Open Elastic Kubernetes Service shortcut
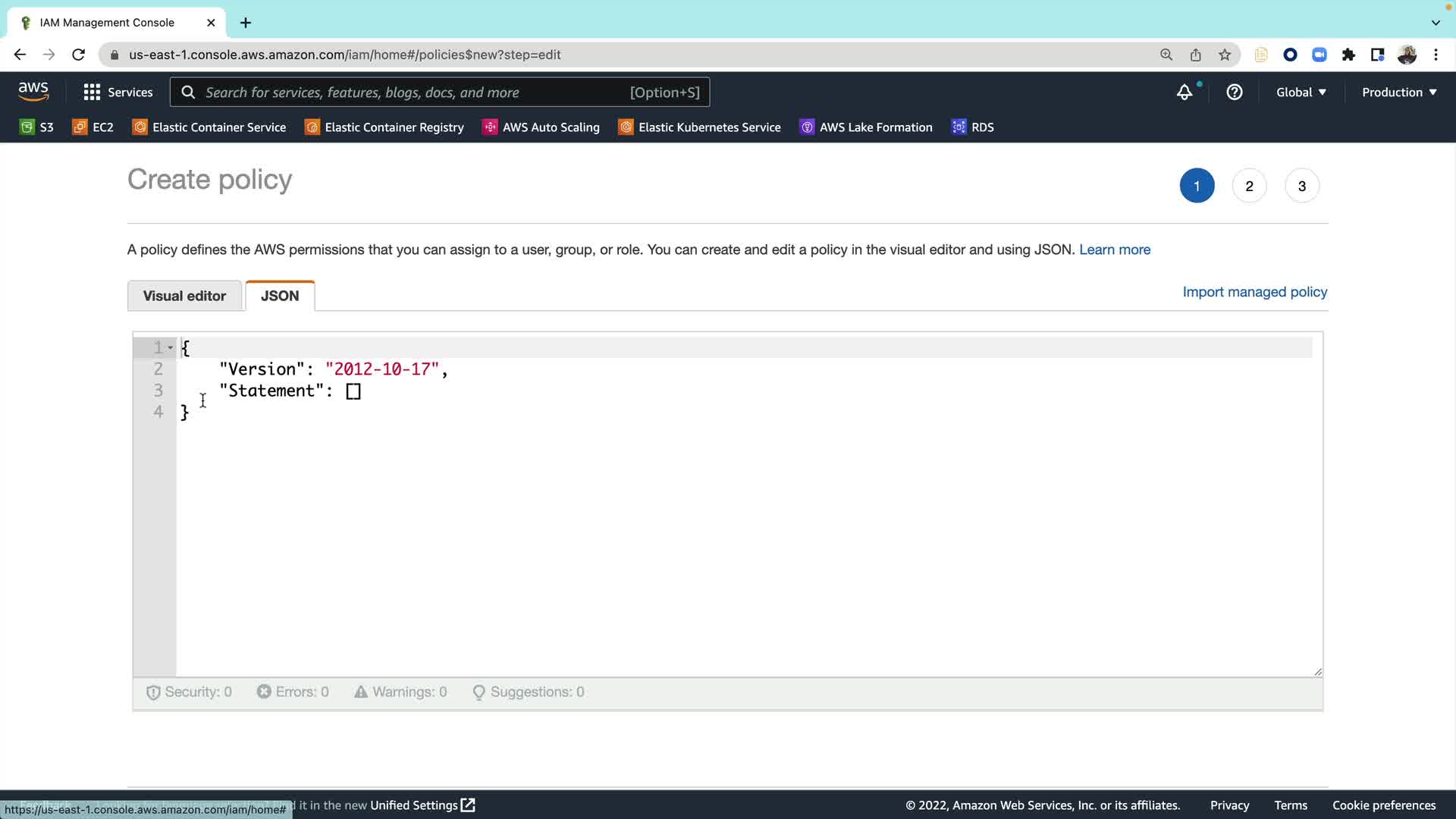The height and width of the screenshot is (819, 1456). (699, 127)
